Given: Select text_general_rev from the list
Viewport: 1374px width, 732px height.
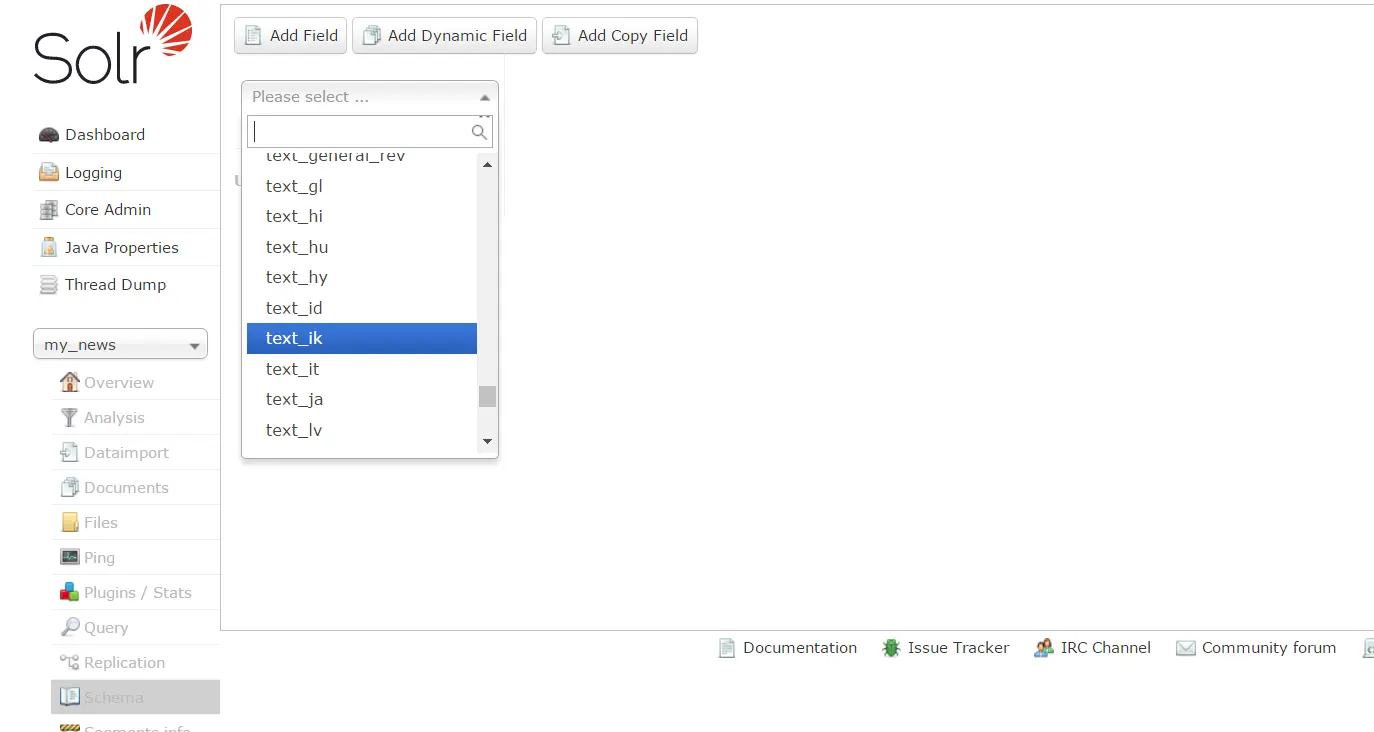Looking at the screenshot, I should [x=362, y=158].
